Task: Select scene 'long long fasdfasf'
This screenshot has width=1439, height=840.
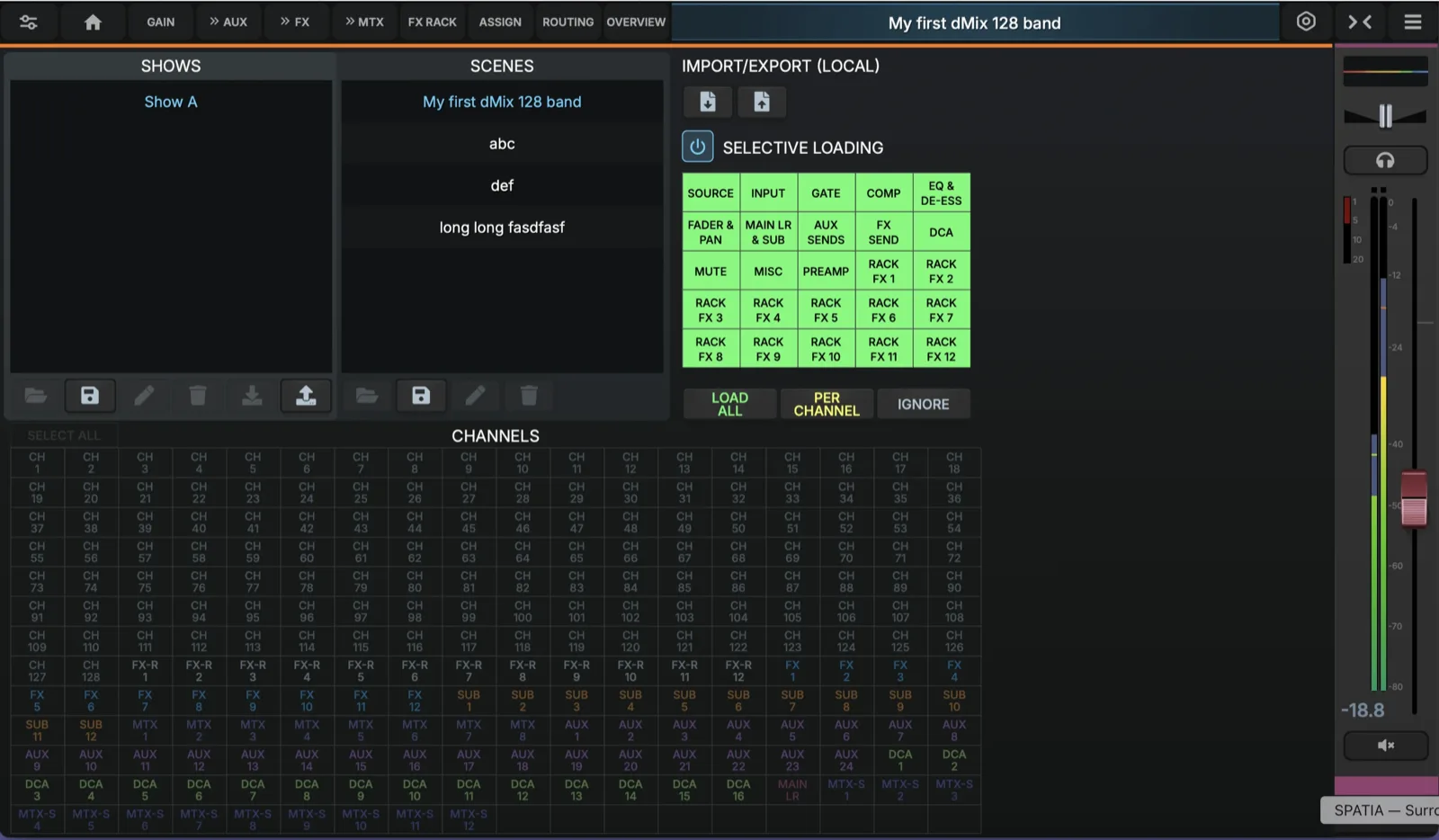Action: (502, 228)
